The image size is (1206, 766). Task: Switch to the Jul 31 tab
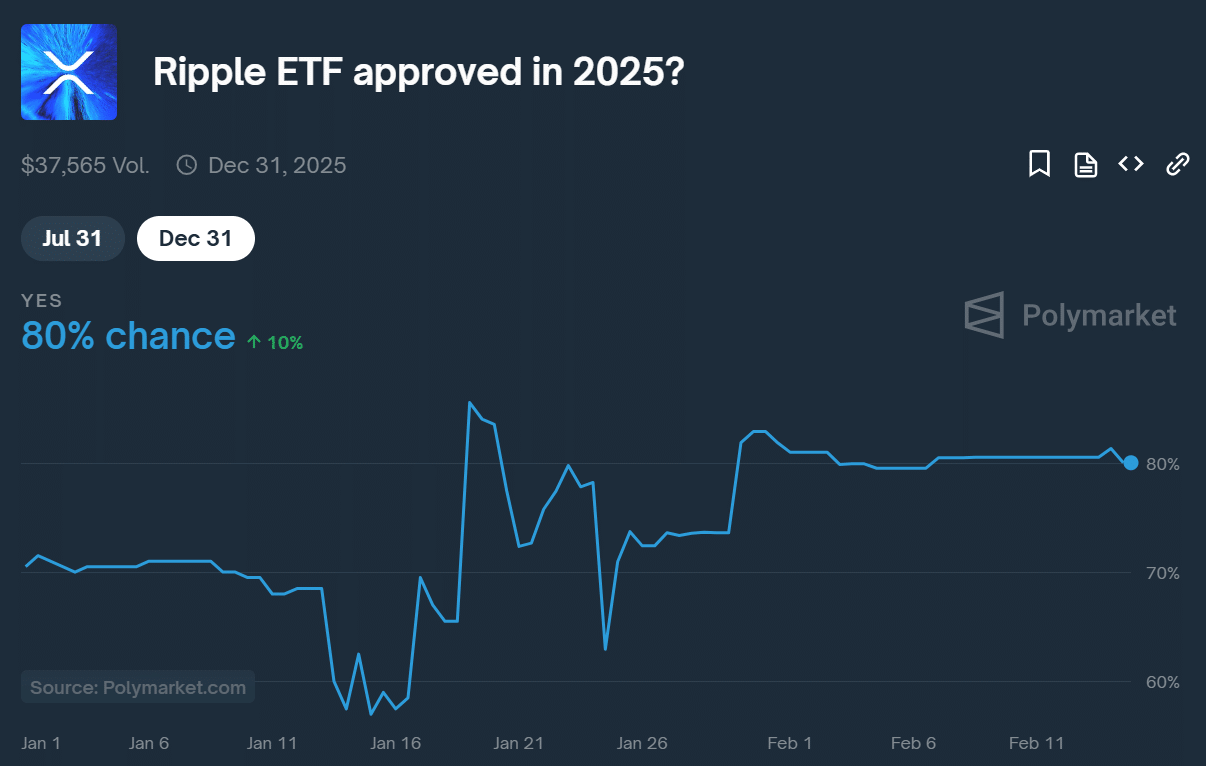[72, 238]
